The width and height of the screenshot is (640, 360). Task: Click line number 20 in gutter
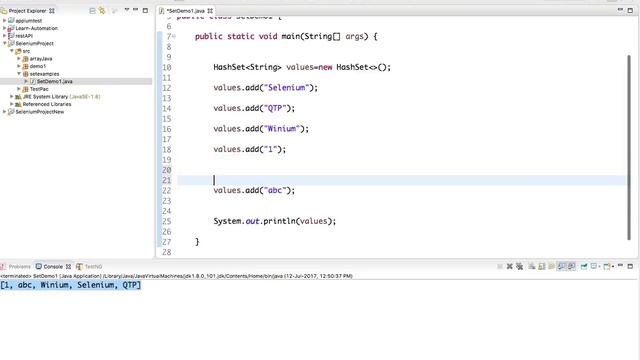(x=167, y=170)
